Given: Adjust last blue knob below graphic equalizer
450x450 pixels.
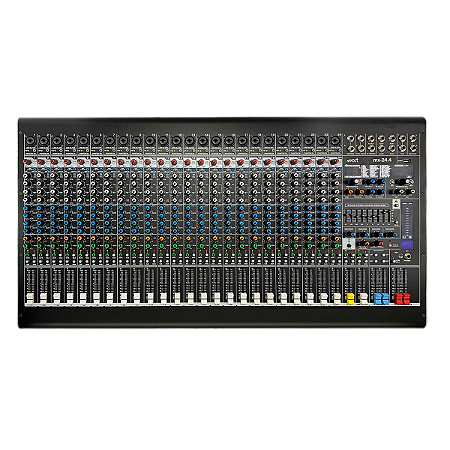Looking at the screenshot, I should tap(393, 235).
